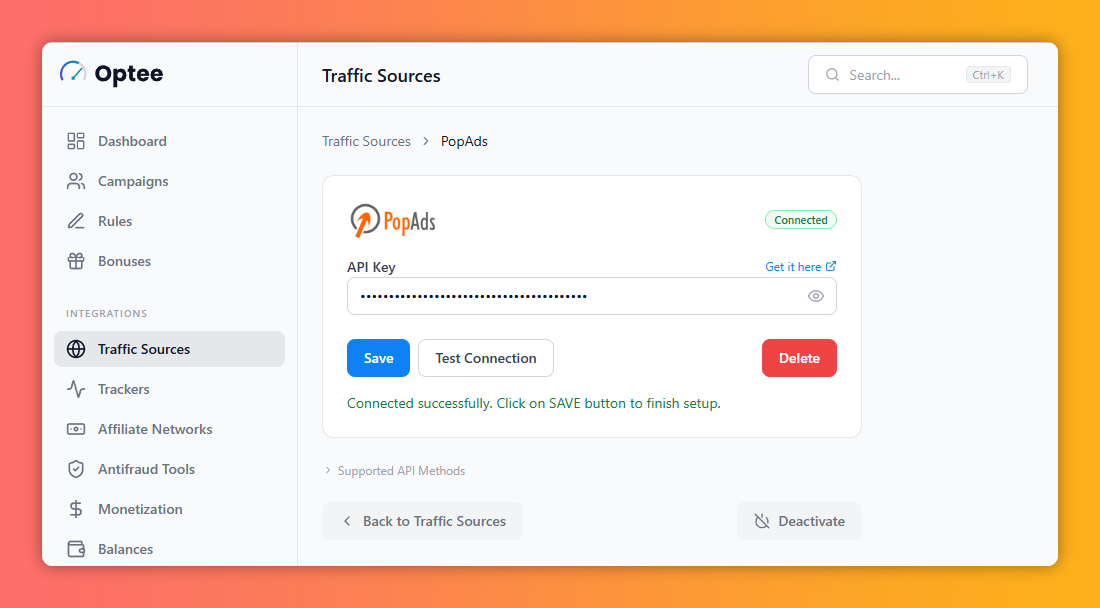Click the Bonuses gift icon

[76, 261]
